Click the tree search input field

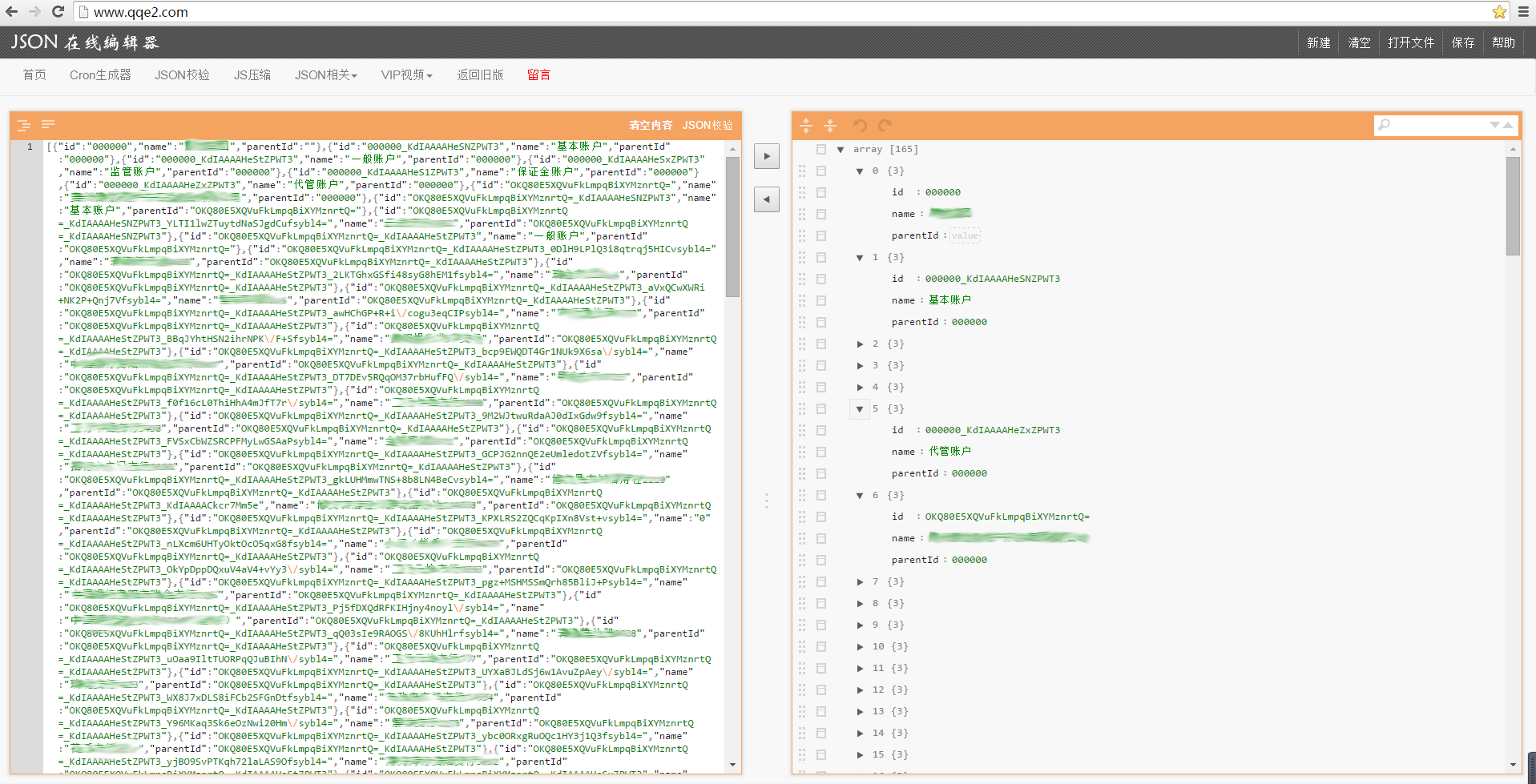pyautogui.click(x=1437, y=125)
